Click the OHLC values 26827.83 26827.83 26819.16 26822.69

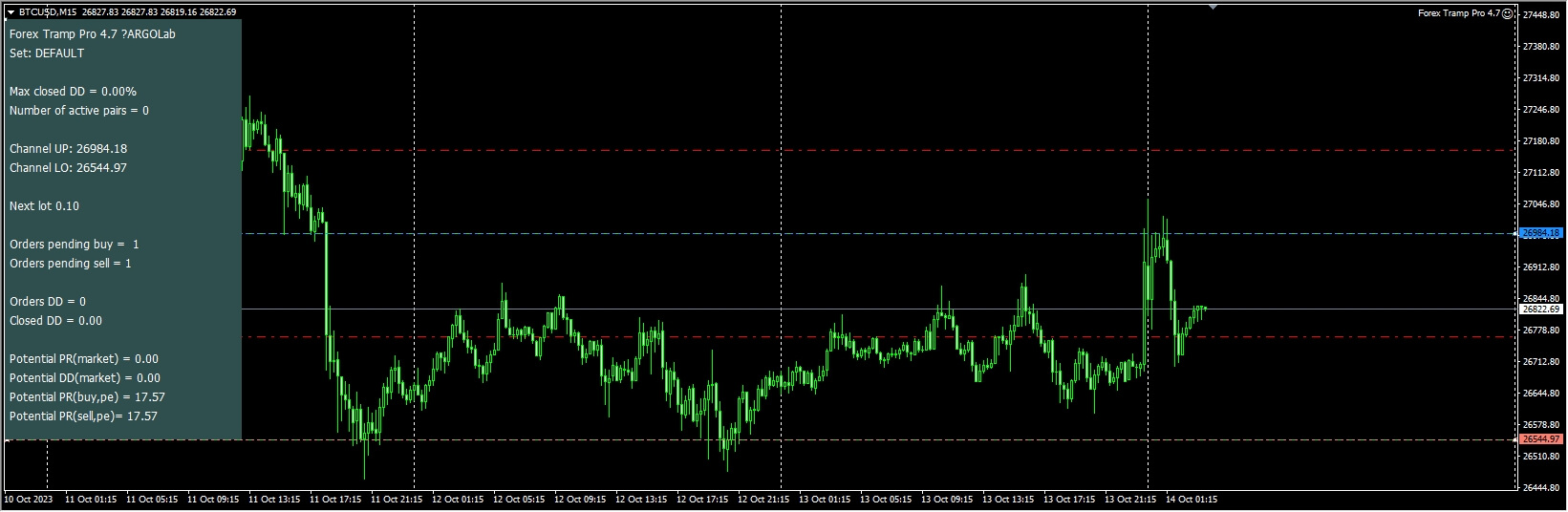click(160, 12)
